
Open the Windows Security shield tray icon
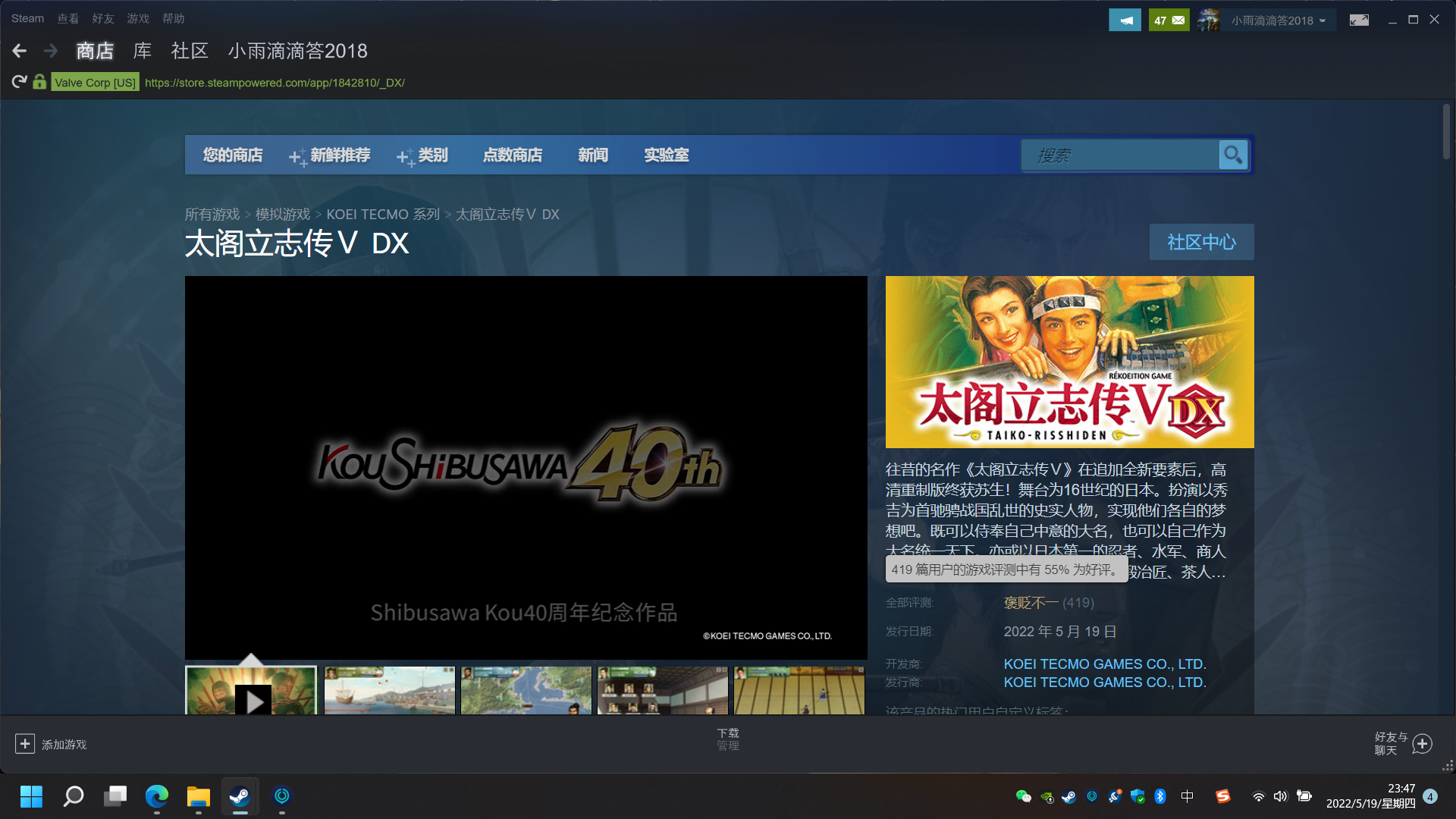[x=1137, y=796]
